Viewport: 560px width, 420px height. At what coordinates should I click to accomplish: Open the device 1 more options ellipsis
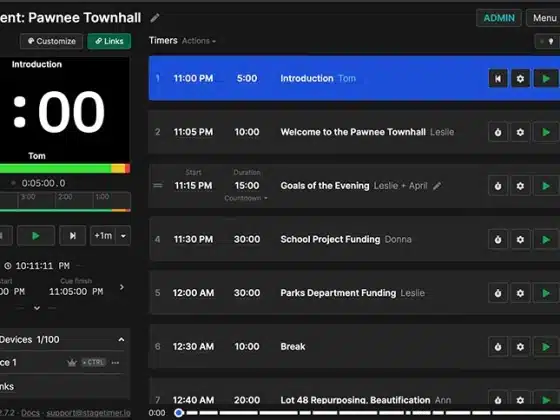point(115,363)
